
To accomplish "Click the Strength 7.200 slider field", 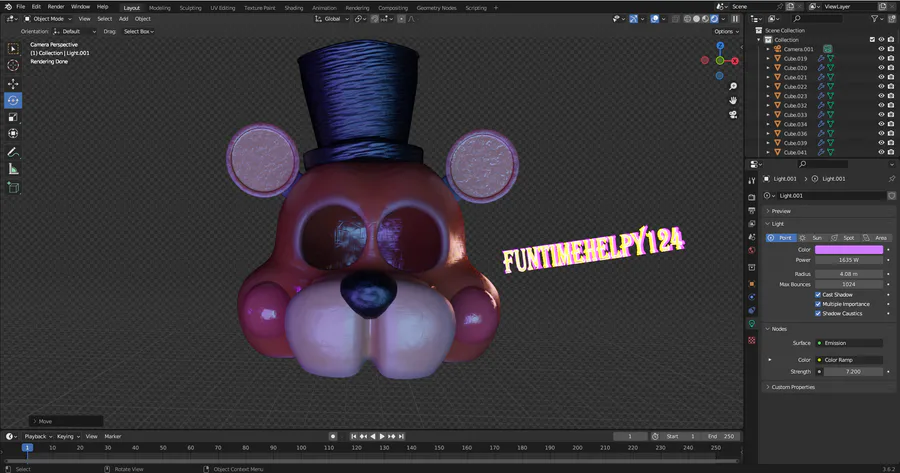I will coord(853,371).
